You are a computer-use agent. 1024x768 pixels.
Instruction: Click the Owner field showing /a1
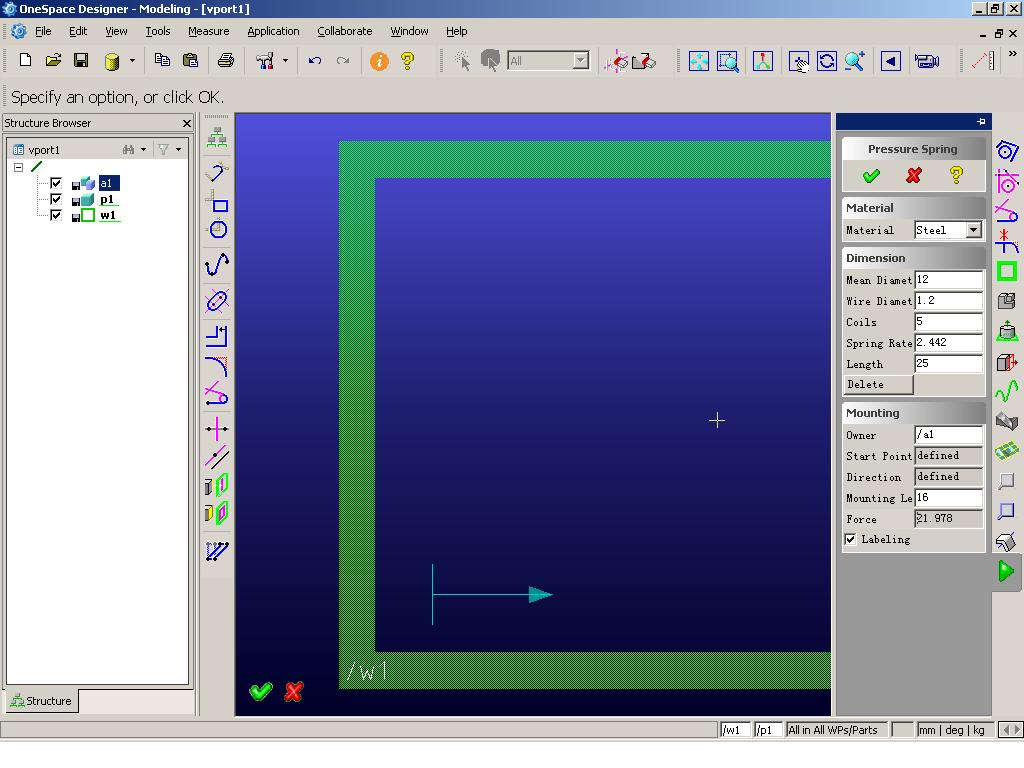point(948,434)
